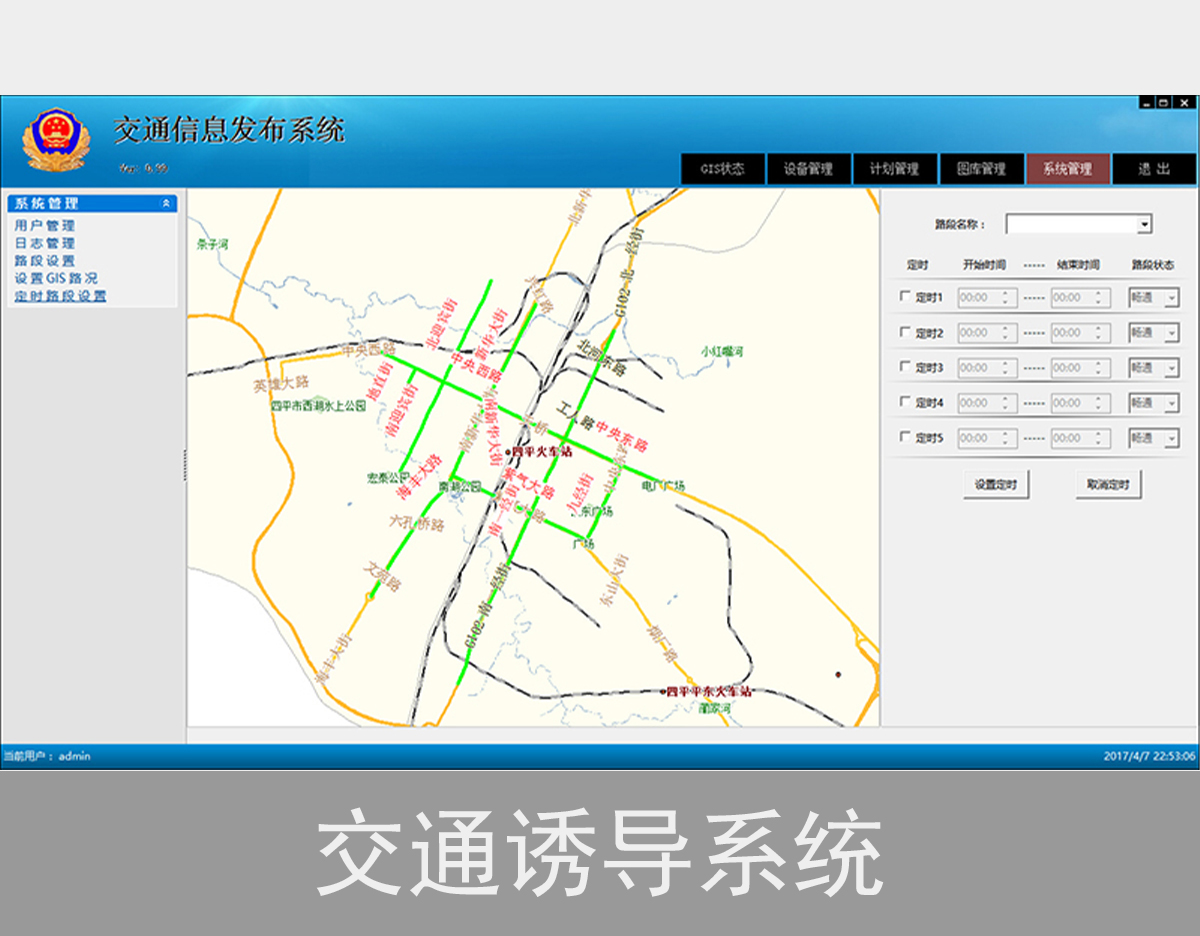Screen dimensions: 1200x936
Task: Click the maximize window icon
Action: [x=1163, y=102]
